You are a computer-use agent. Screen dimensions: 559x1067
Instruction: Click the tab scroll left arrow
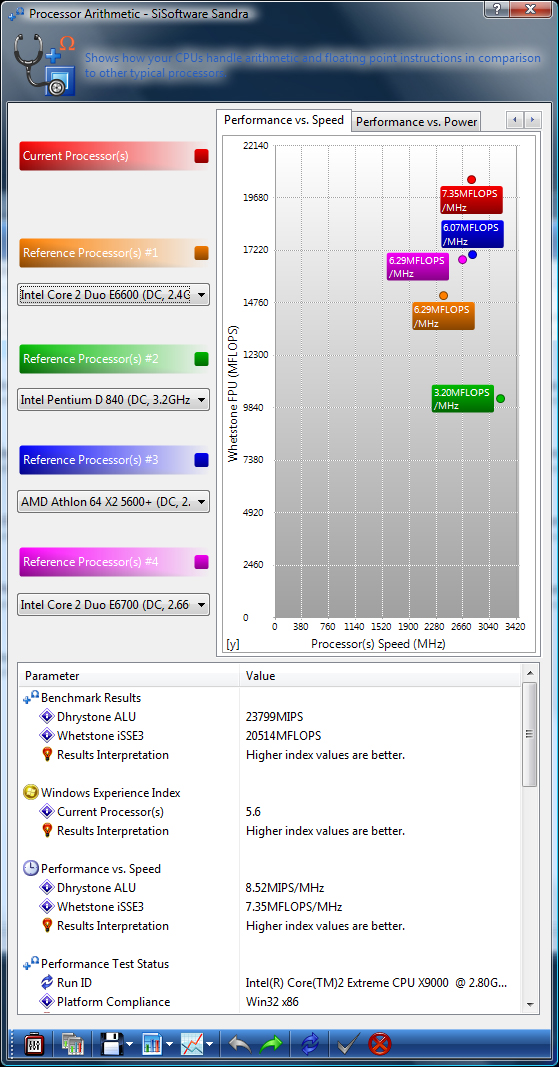515,120
